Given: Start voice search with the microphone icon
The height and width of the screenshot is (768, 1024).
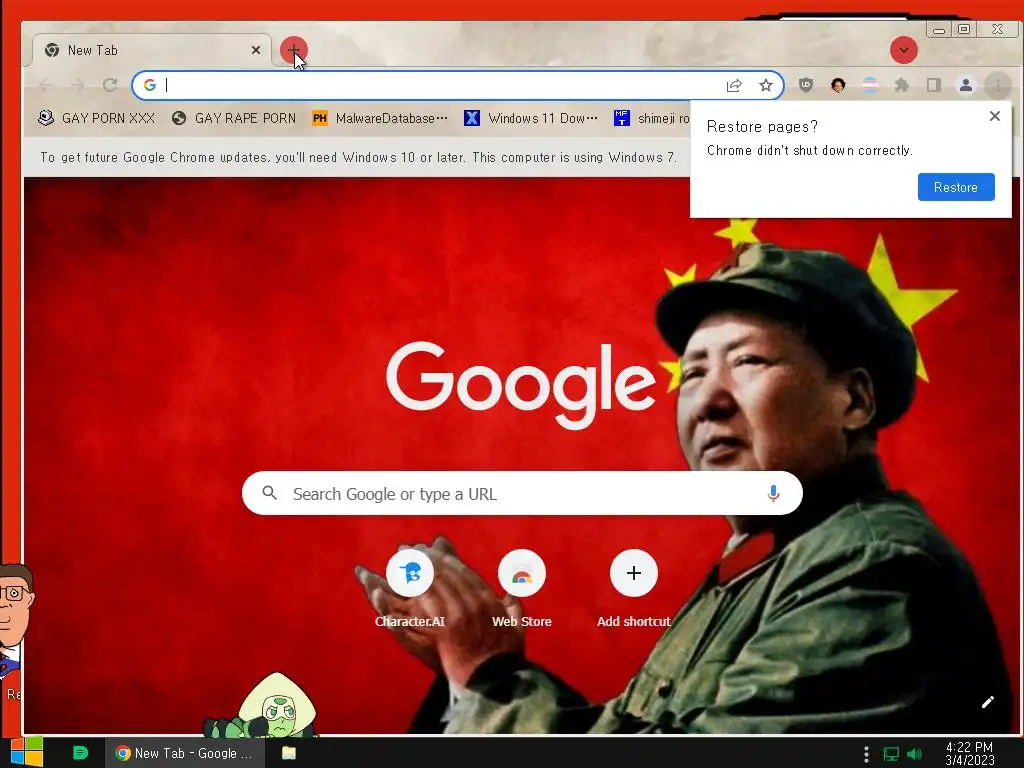Looking at the screenshot, I should click(x=773, y=494).
